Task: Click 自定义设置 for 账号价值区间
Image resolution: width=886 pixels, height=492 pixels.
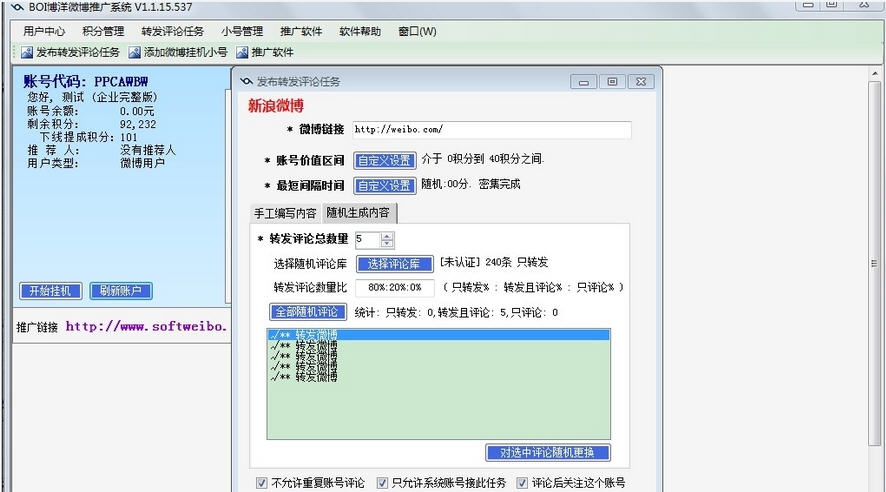Action: pyautogui.click(x=385, y=160)
